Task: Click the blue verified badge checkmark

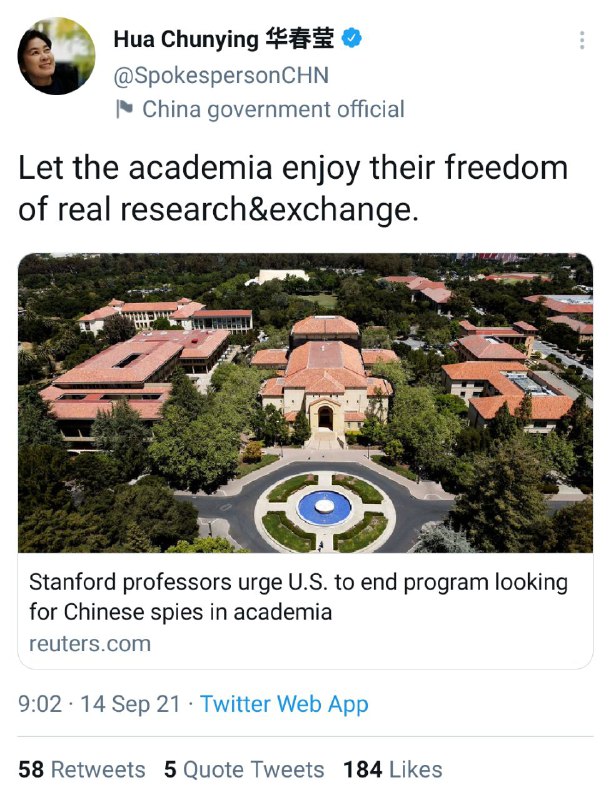Action: click(353, 39)
